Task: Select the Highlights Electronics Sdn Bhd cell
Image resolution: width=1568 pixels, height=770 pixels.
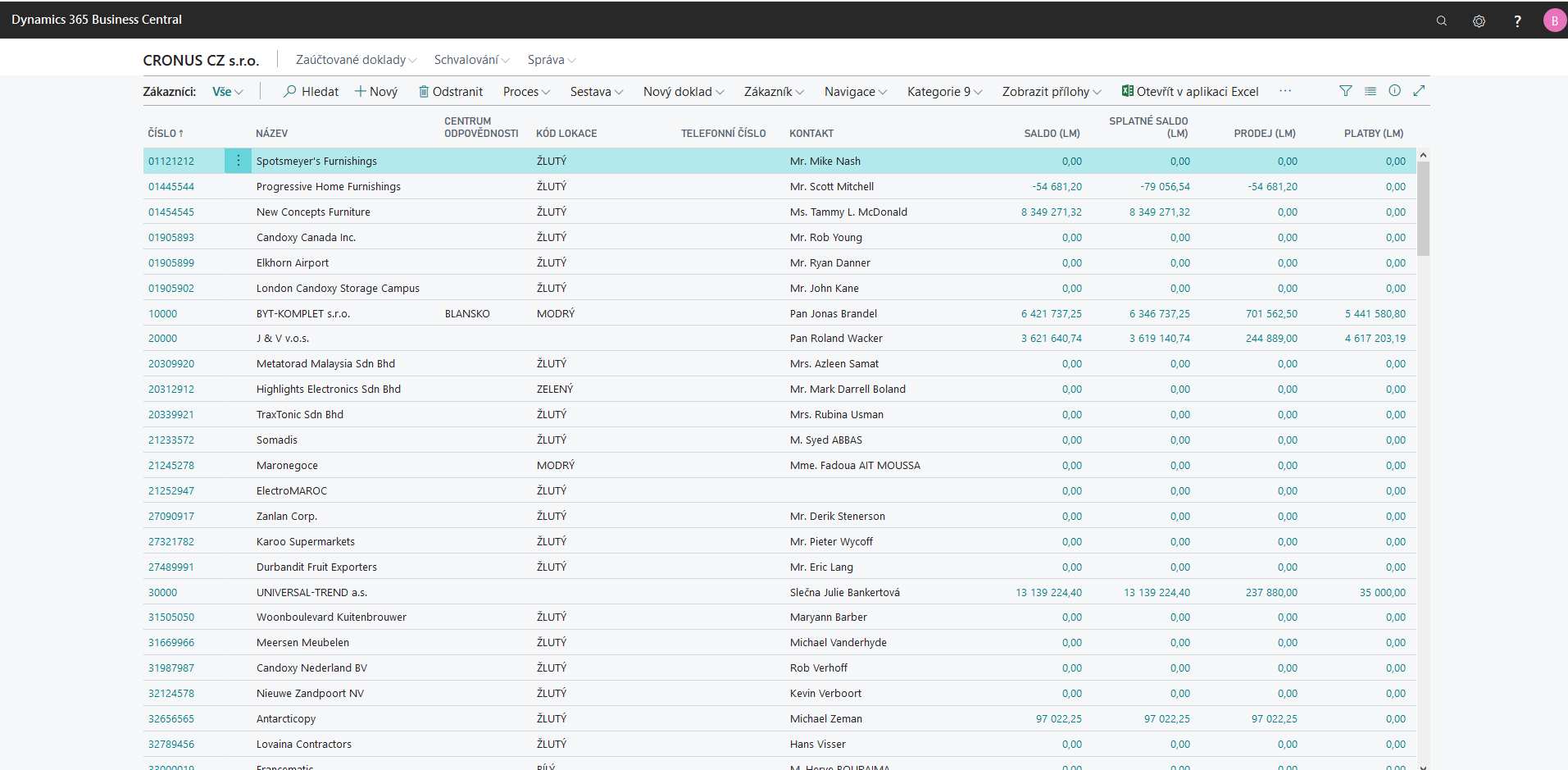Action: tap(329, 390)
